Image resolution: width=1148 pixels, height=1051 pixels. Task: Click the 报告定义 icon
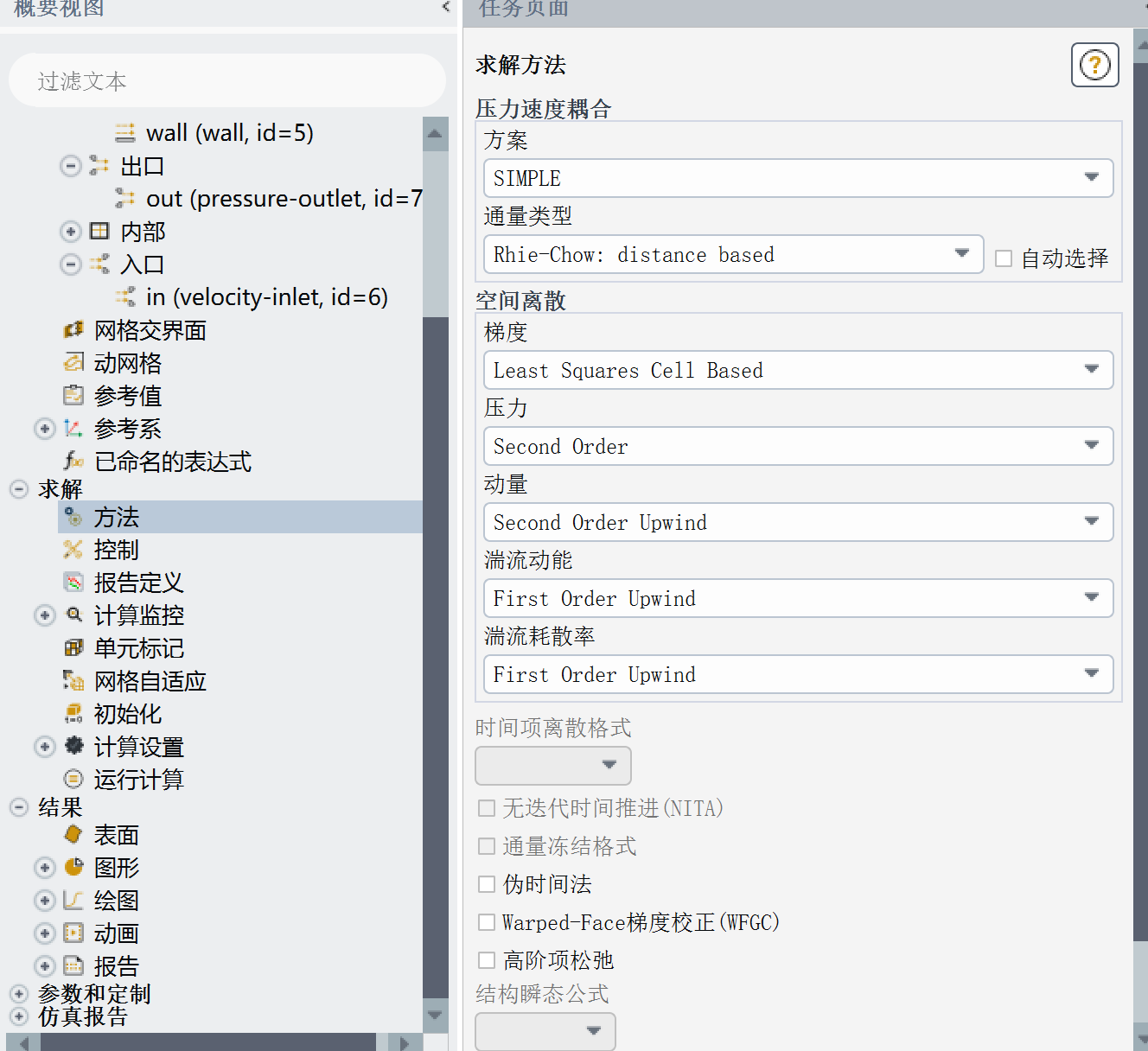point(74,583)
